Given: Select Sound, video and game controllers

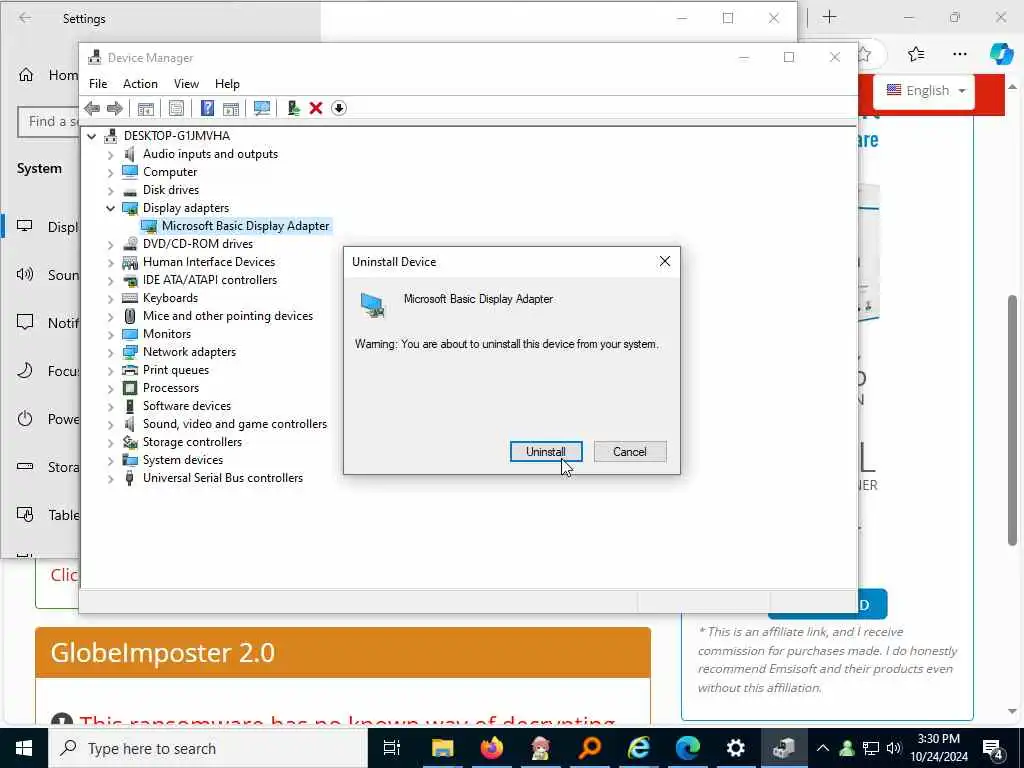Looking at the screenshot, I should 234,424.
